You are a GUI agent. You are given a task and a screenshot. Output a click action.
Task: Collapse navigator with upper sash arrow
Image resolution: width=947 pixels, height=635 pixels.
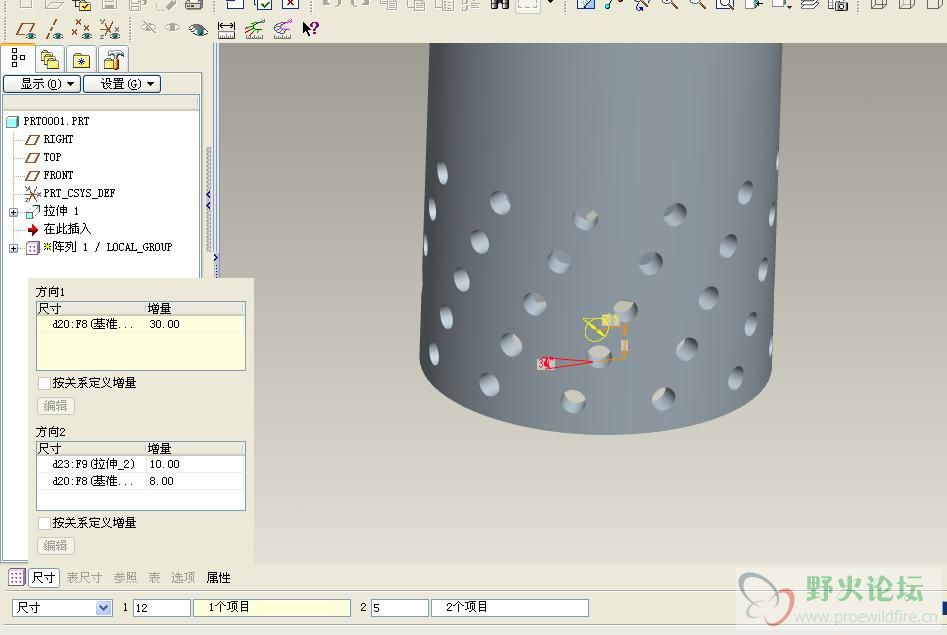208,195
